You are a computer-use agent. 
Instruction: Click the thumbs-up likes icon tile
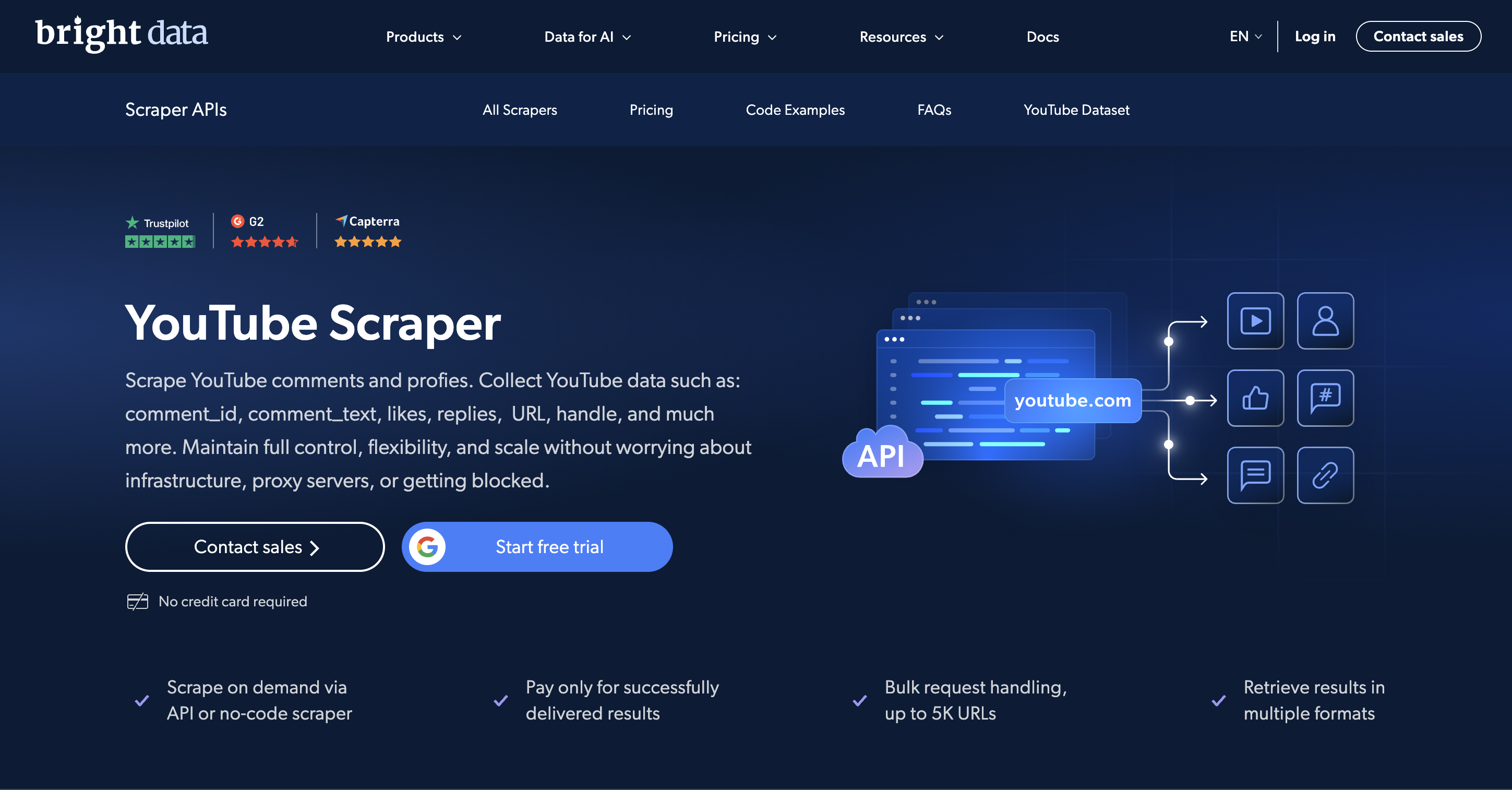click(1255, 398)
